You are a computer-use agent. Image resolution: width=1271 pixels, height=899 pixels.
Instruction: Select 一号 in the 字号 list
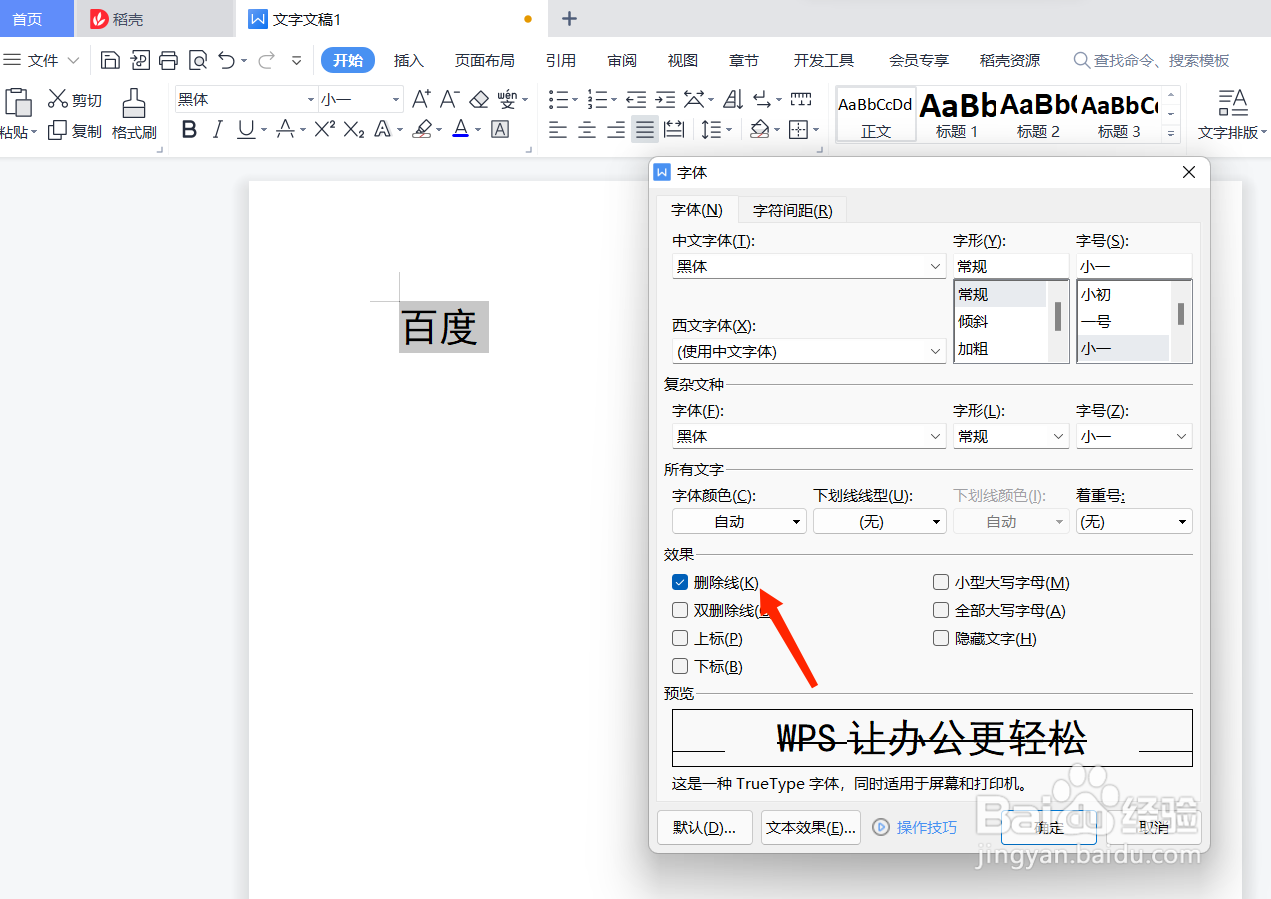1095,321
